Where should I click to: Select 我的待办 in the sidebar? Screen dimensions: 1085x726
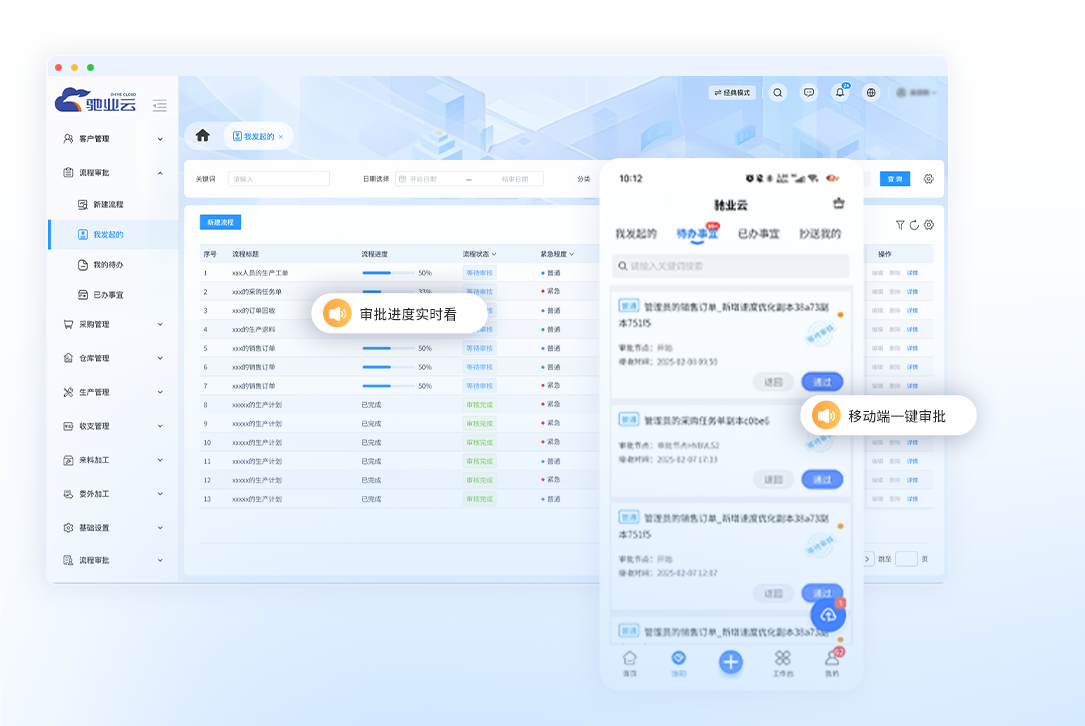point(108,265)
